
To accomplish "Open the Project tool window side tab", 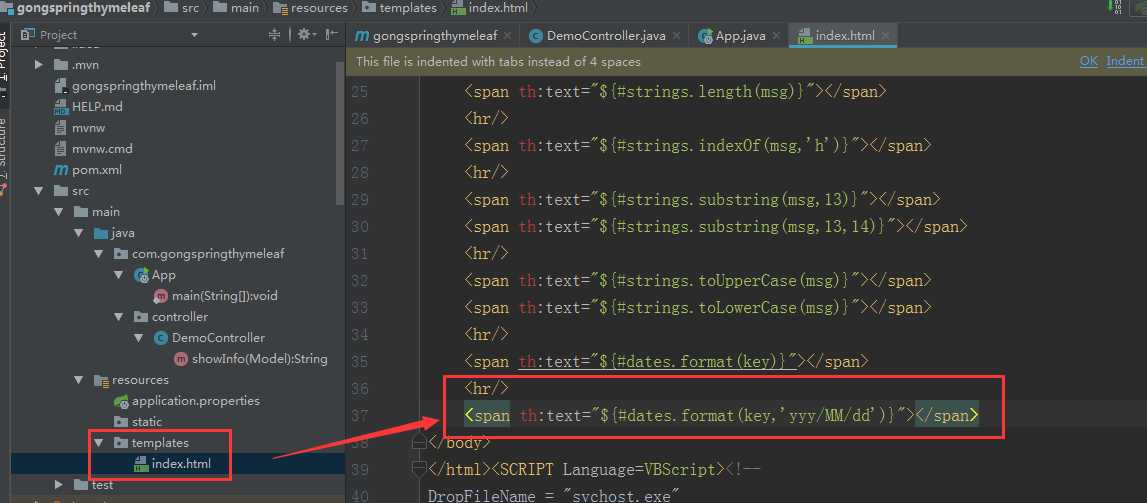I will [4, 58].
